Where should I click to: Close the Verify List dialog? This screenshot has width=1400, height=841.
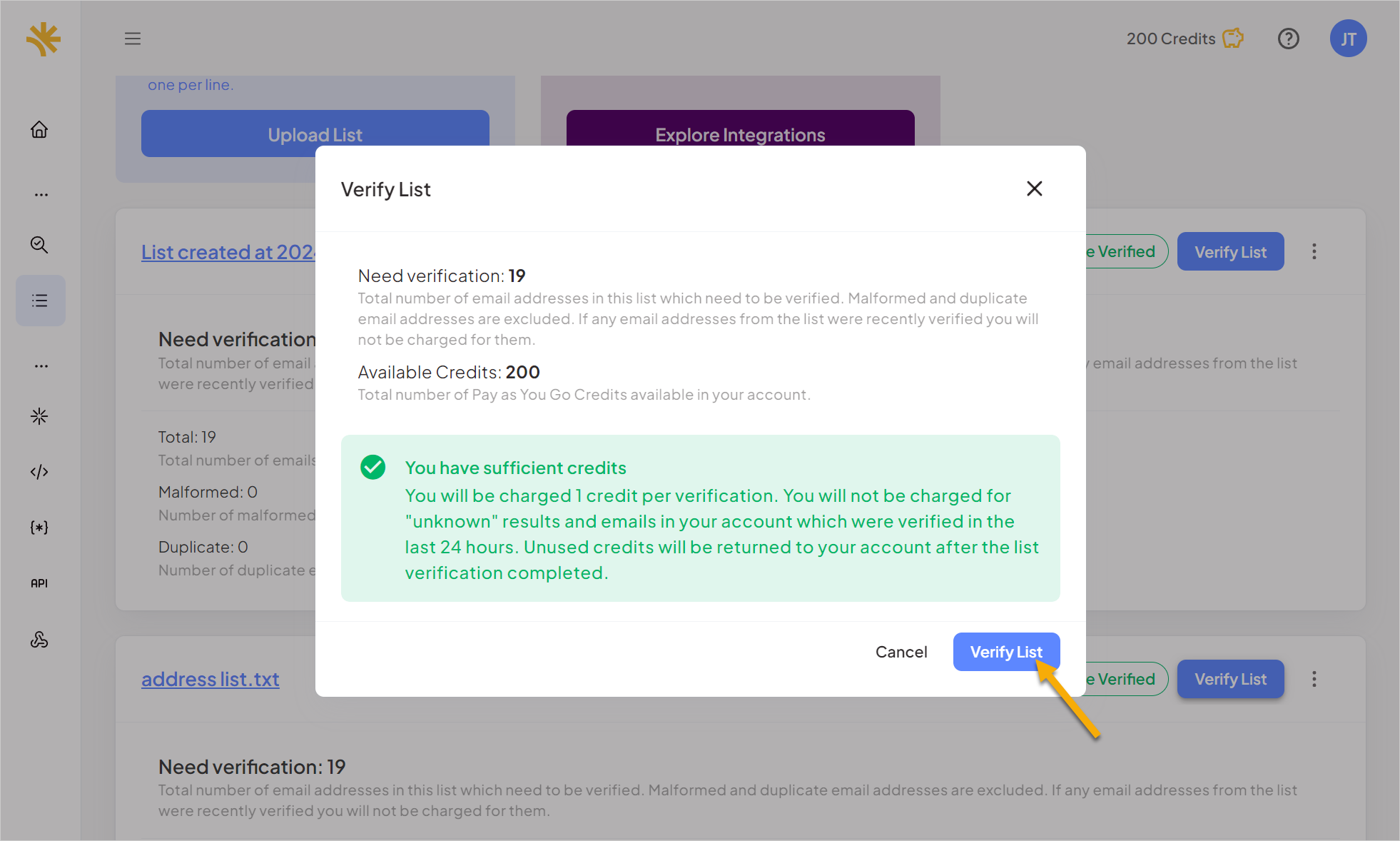[1035, 188]
